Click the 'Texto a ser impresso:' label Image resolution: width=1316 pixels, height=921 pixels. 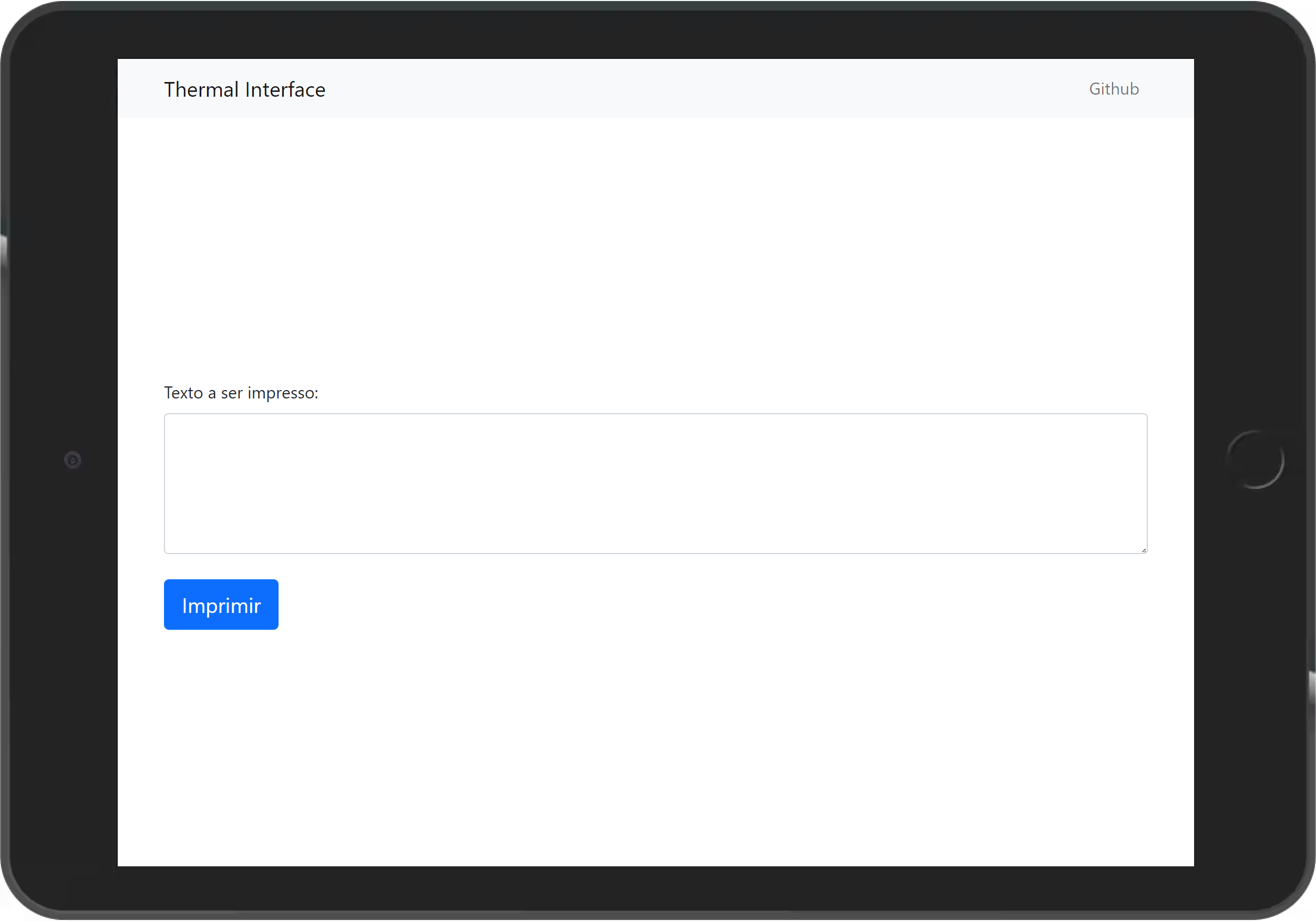(x=241, y=393)
